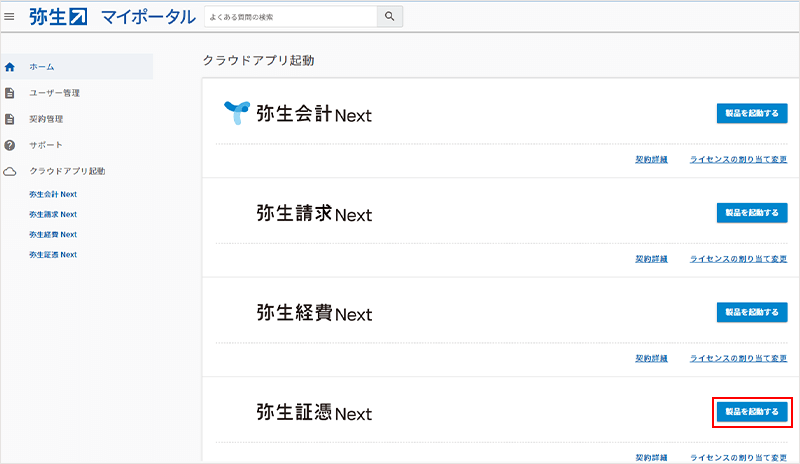
Task: Click the cloud icon in sidebar
Action: pyautogui.click(x=10, y=171)
